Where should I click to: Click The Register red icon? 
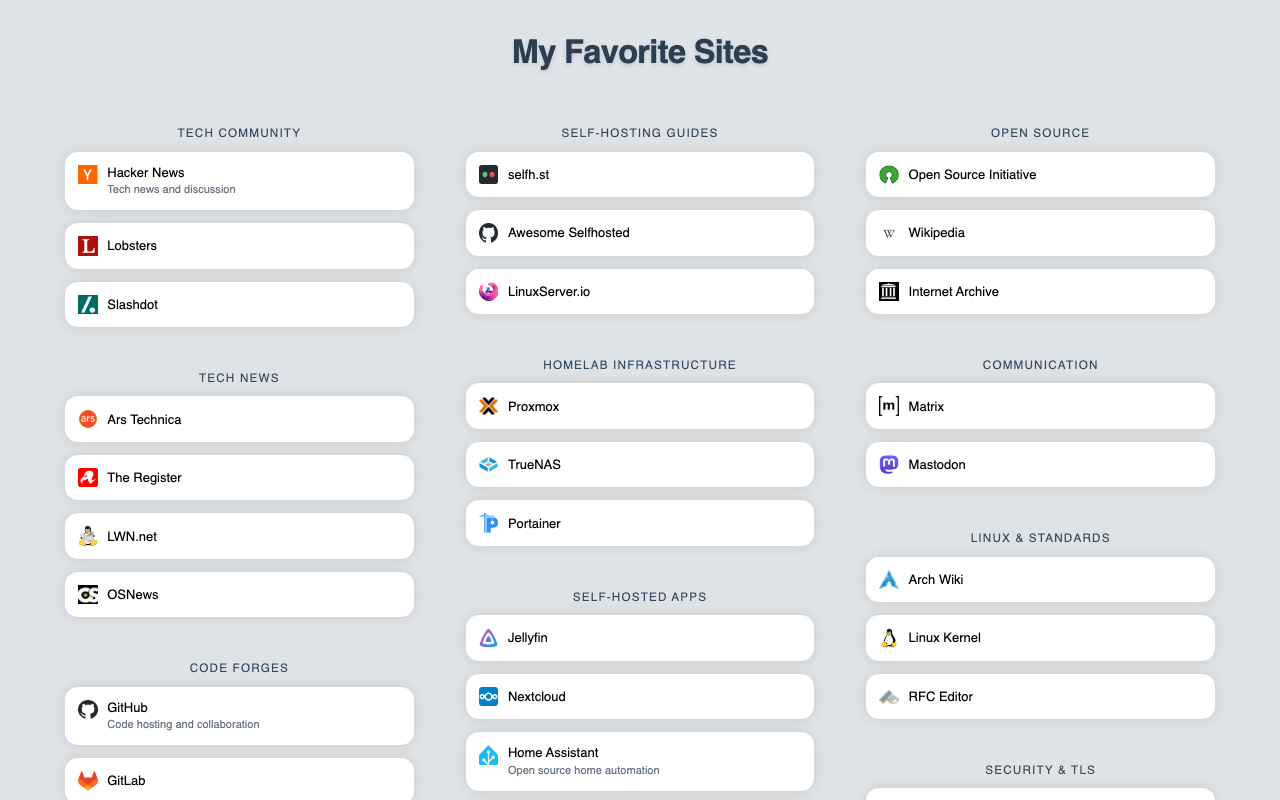coord(88,478)
